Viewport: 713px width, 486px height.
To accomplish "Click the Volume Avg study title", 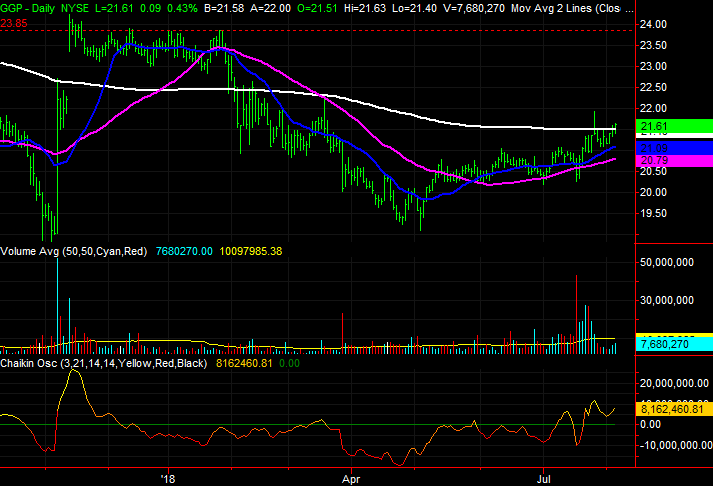I will coord(74,251).
